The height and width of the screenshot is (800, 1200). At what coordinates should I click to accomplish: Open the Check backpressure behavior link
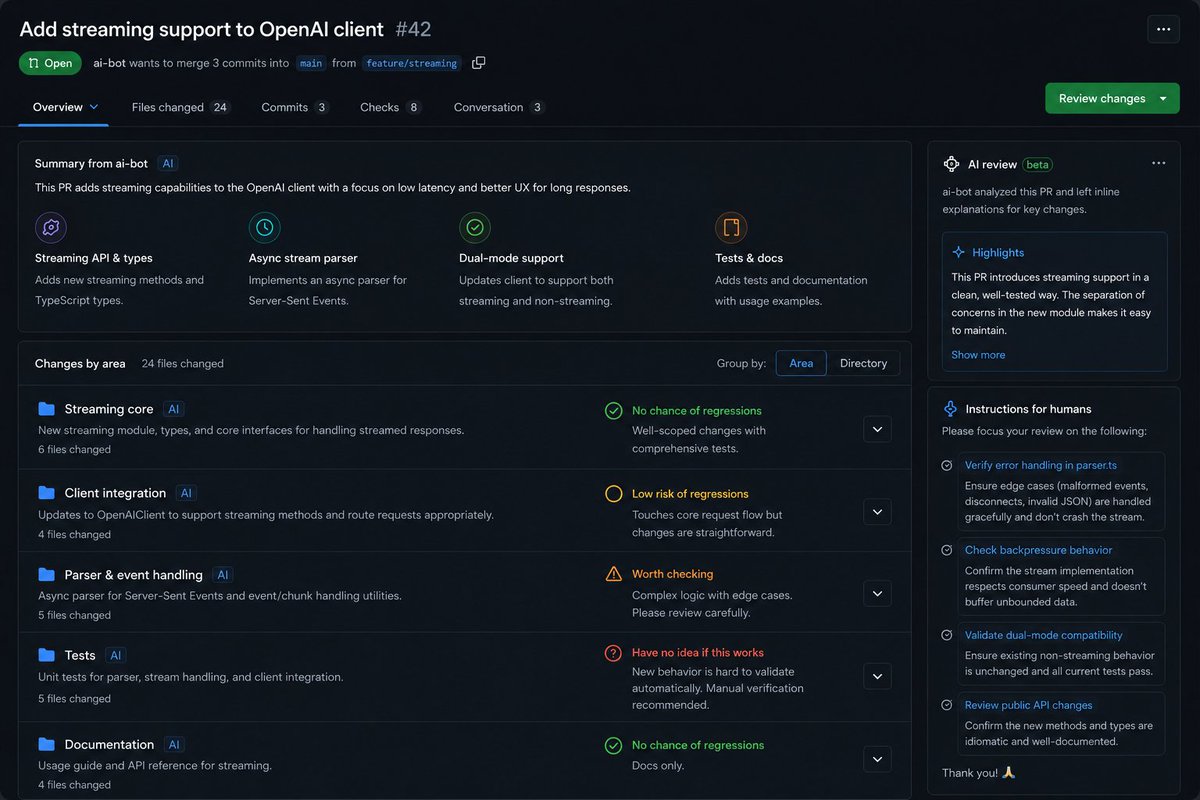click(1038, 550)
